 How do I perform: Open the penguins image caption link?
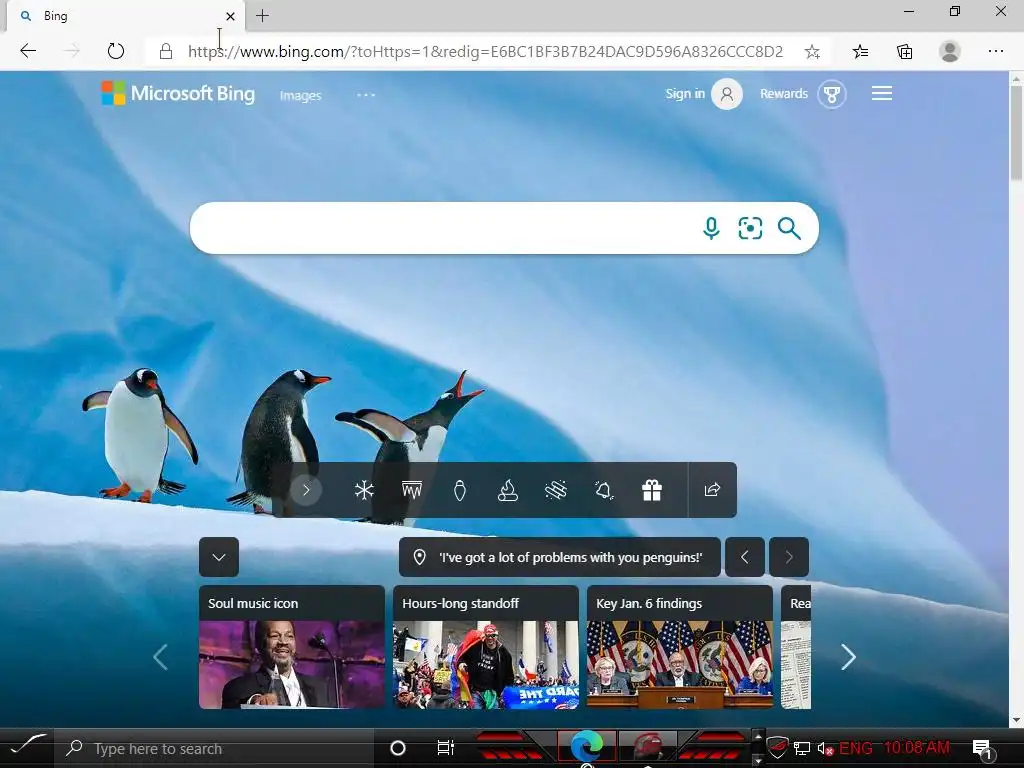(560, 557)
